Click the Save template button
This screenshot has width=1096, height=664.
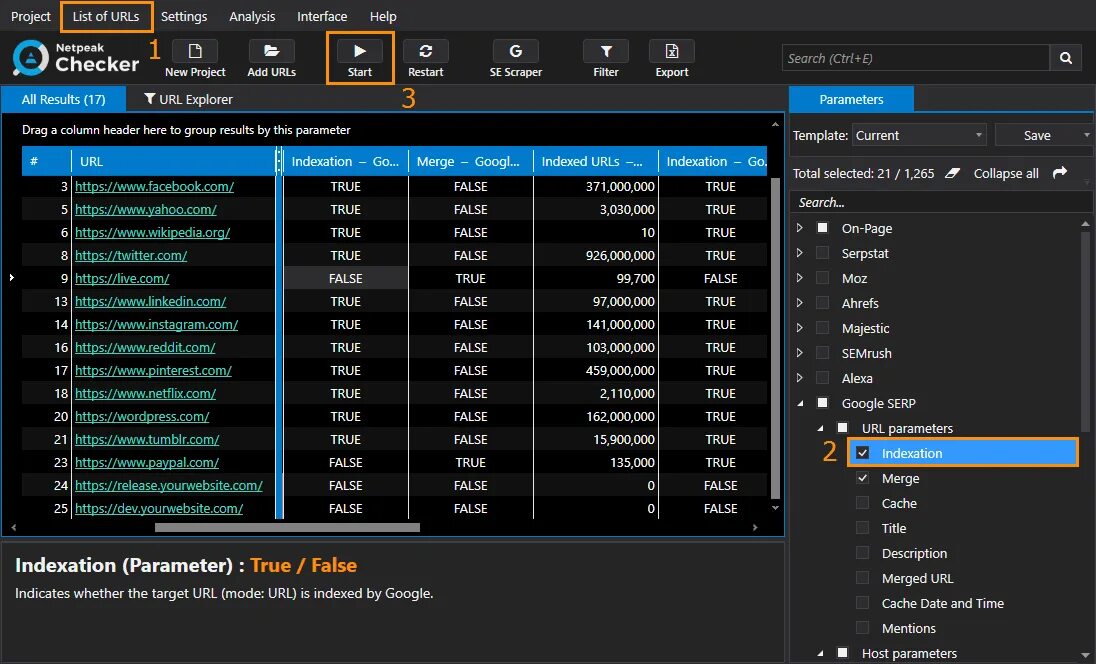[x=1037, y=135]
